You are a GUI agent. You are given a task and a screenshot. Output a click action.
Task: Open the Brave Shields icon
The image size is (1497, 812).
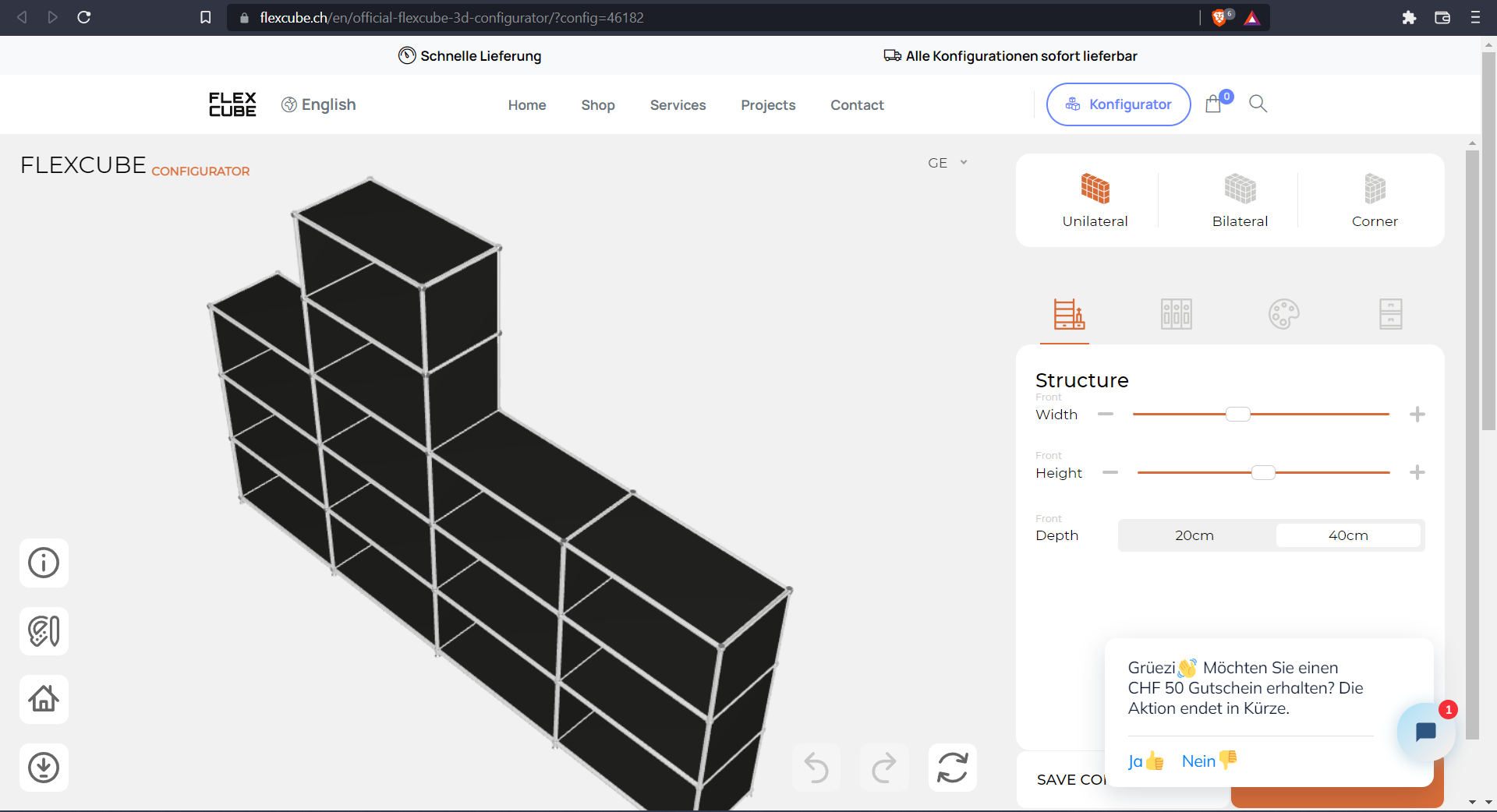(x=1221, y=17)
